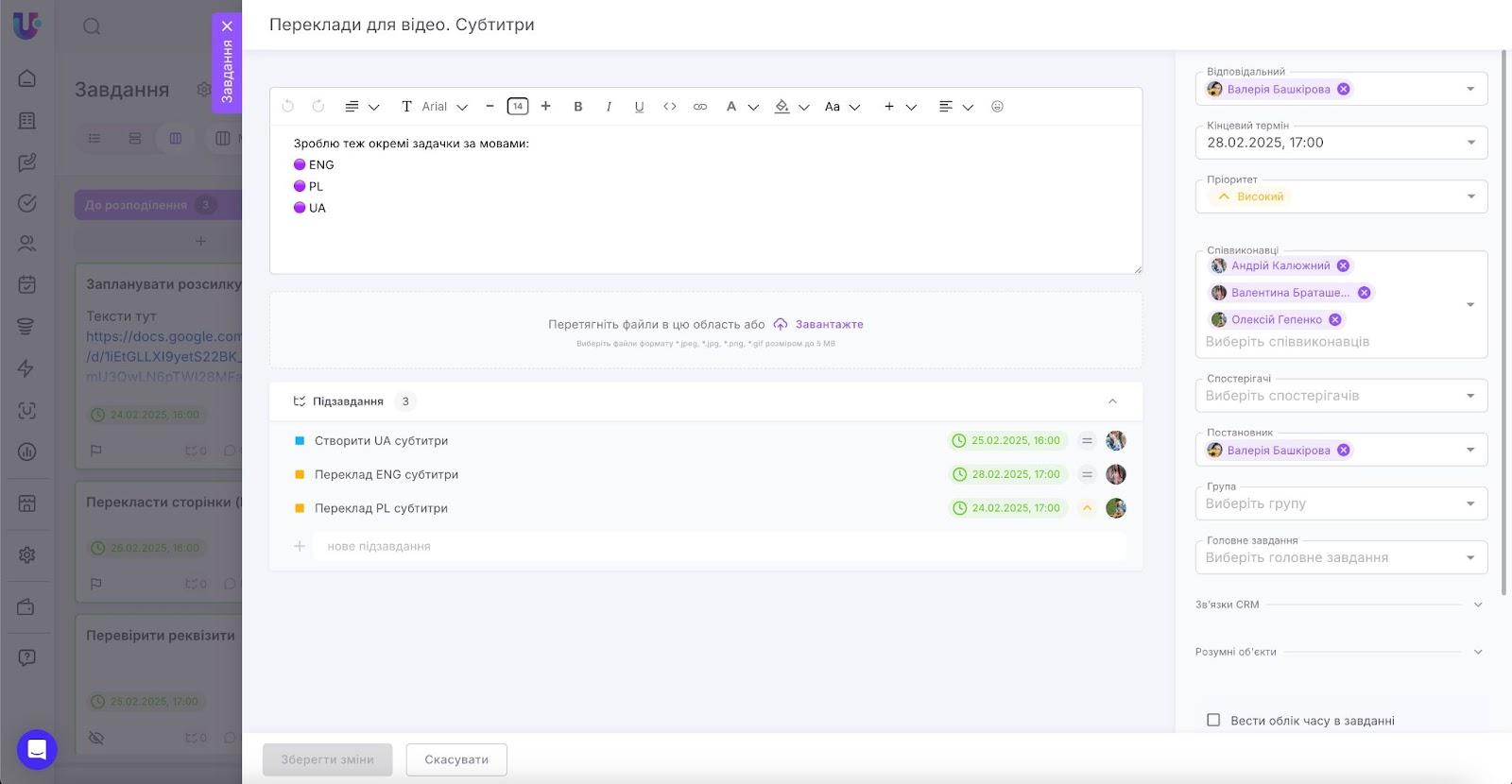The height and width of the screenshot is (784, 1512).
Task: Click the Зберегти зміни button
Action: pyautogui.click(x=327, y=759)
